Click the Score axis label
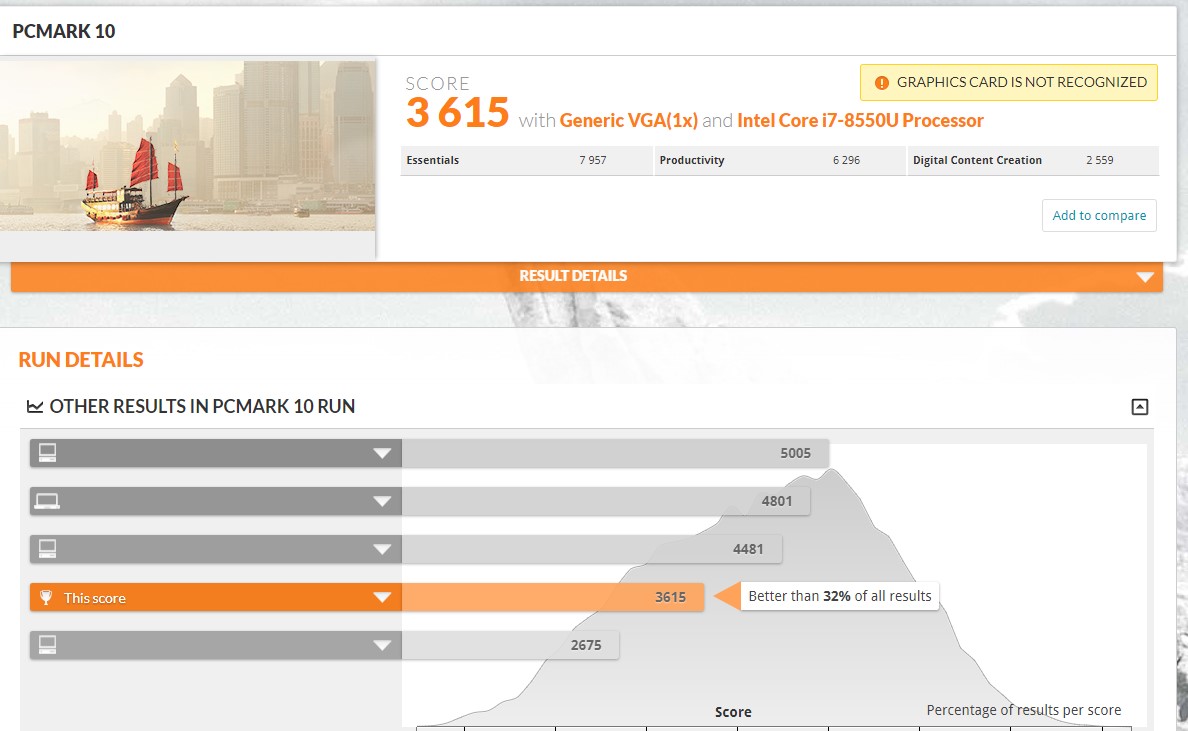Screen dimensions: 1188x731 coord(733,712)
